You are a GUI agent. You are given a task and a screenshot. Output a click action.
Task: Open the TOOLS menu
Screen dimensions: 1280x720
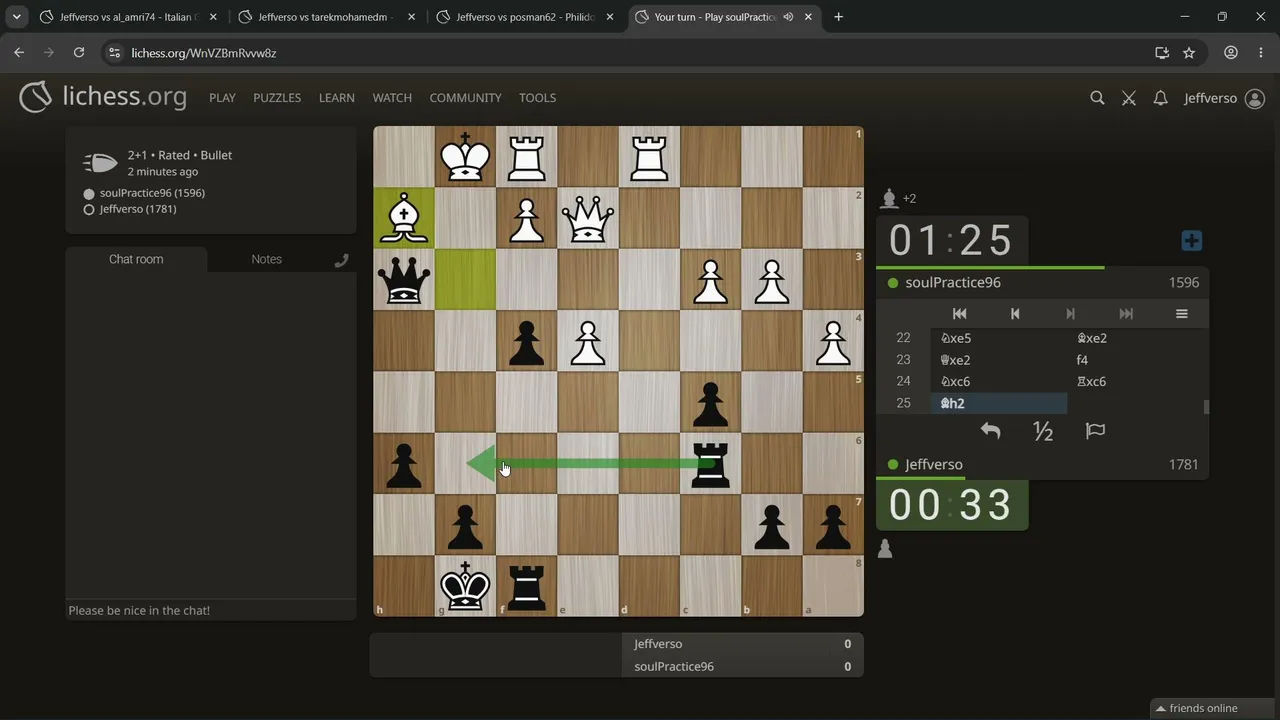tap(537, 98)
